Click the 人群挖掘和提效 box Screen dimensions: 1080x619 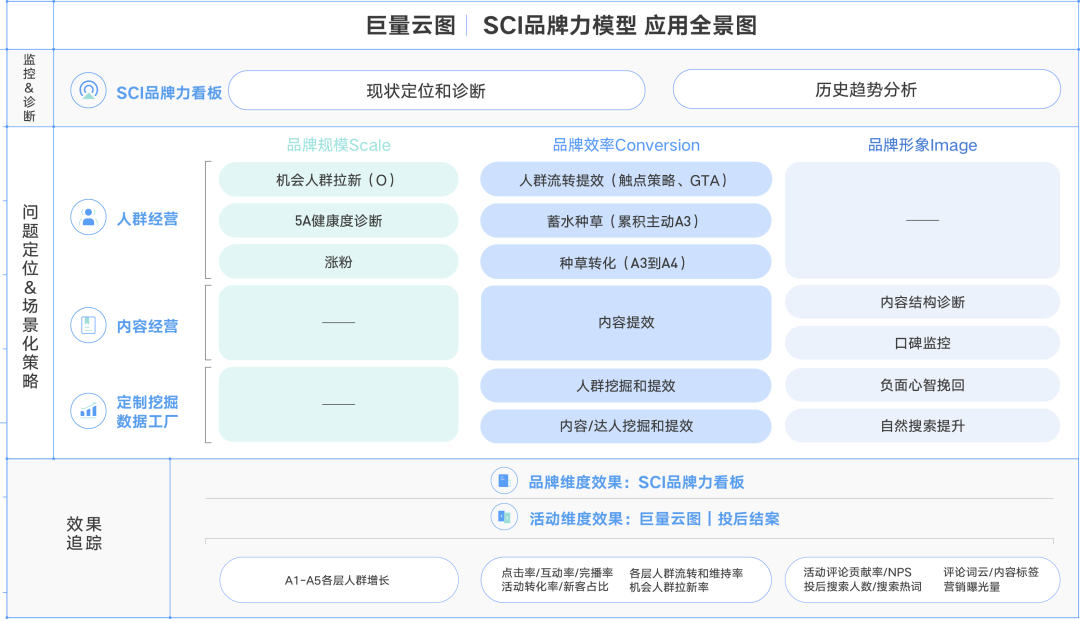coord(625,386)
